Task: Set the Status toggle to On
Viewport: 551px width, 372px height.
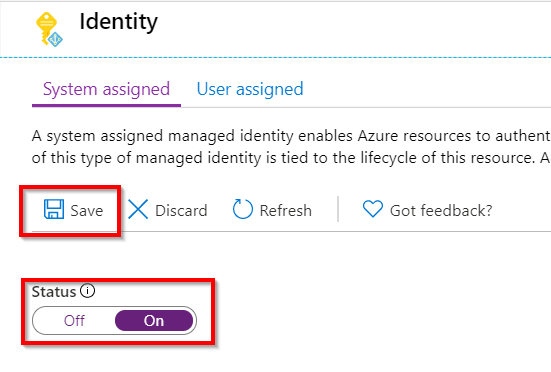Action: pyautogui.click(x=154, y=321)
